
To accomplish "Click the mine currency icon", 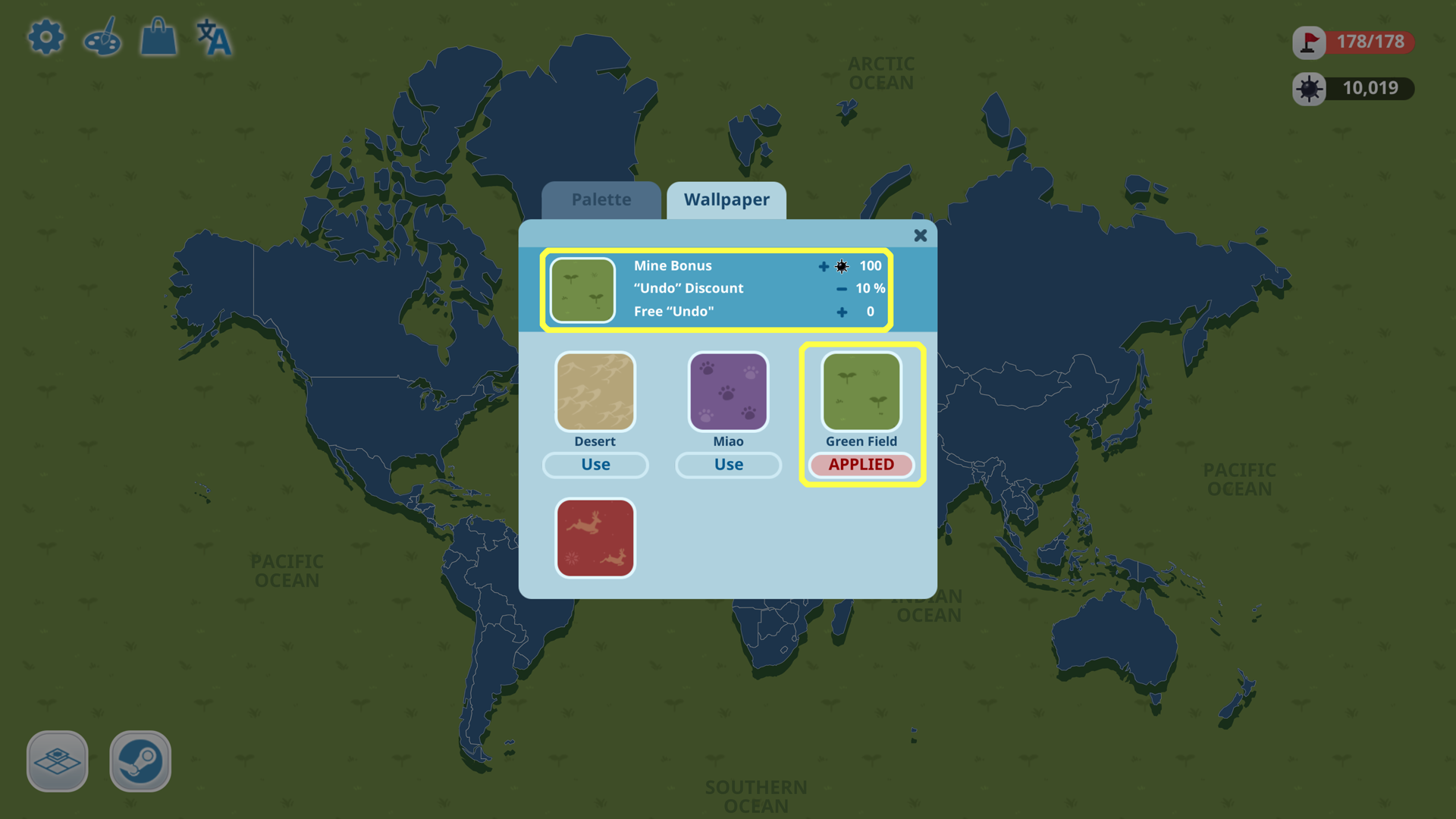I will point(1309,89).
